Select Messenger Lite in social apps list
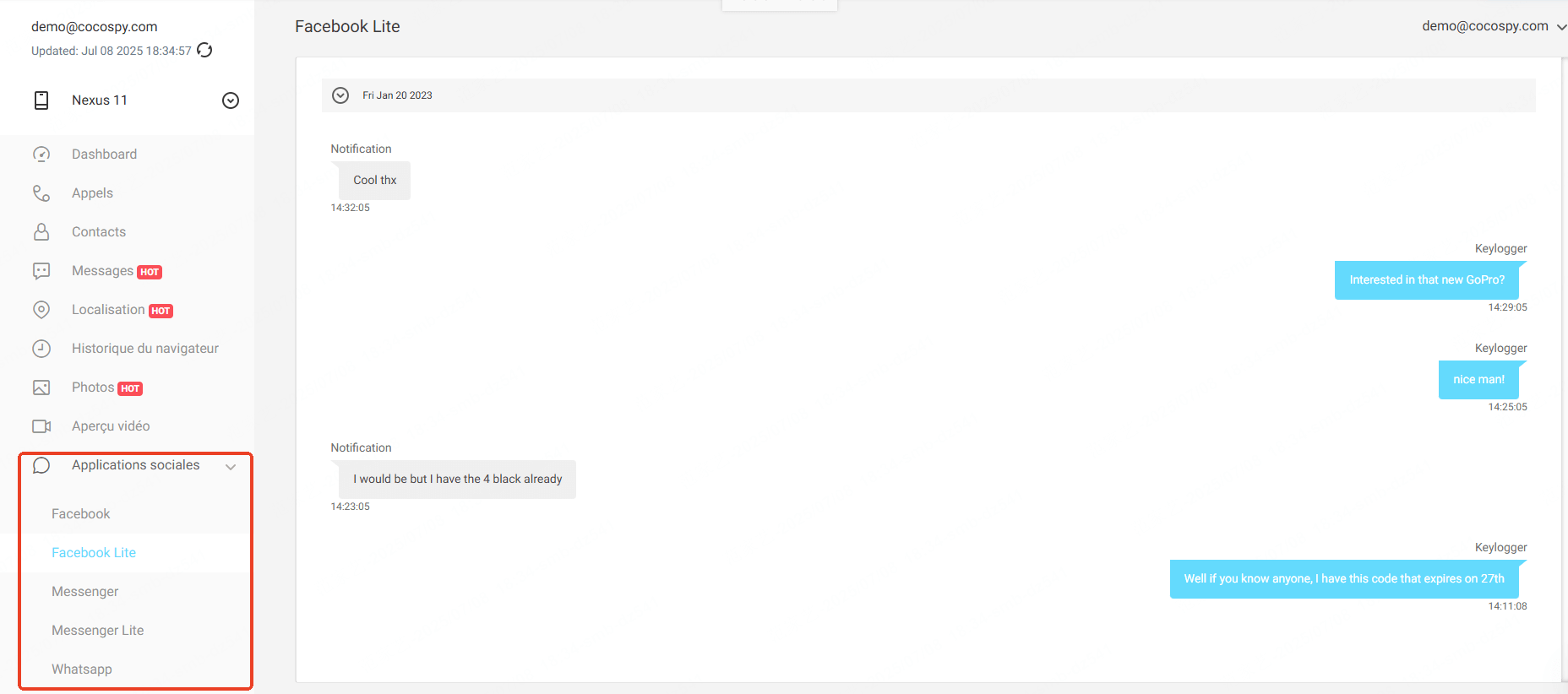The width and height of the screenshot is (1568, 694). click(98, 631)
